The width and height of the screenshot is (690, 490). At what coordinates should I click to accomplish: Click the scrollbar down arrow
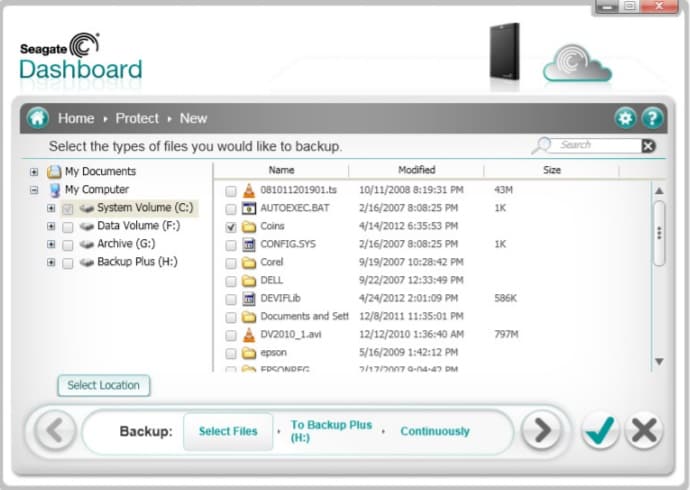[659, 362]
